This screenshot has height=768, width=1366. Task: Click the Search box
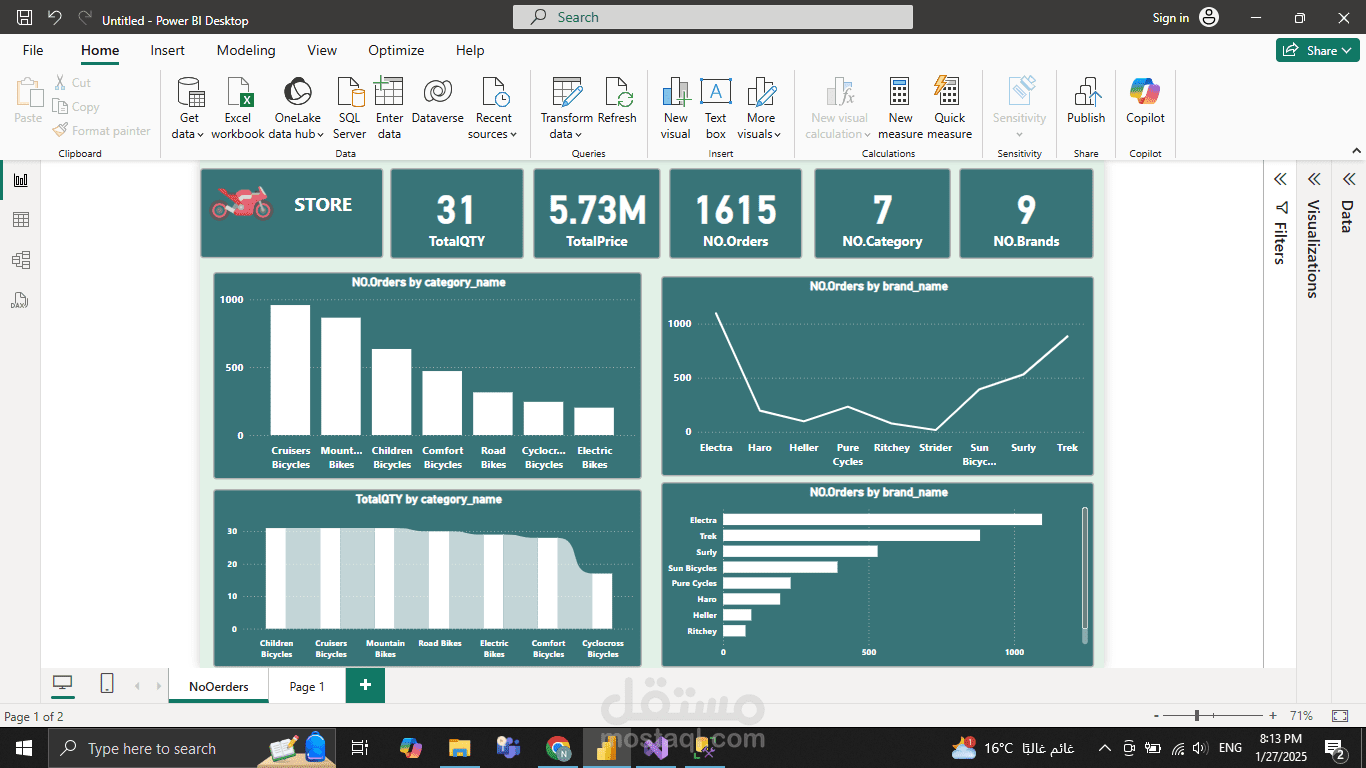coord(713,17)
